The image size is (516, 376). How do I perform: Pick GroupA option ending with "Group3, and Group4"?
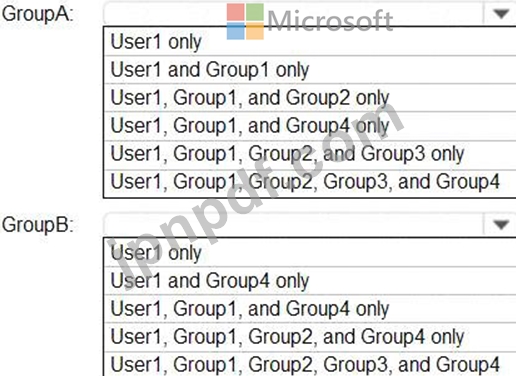tap(310, 183)
